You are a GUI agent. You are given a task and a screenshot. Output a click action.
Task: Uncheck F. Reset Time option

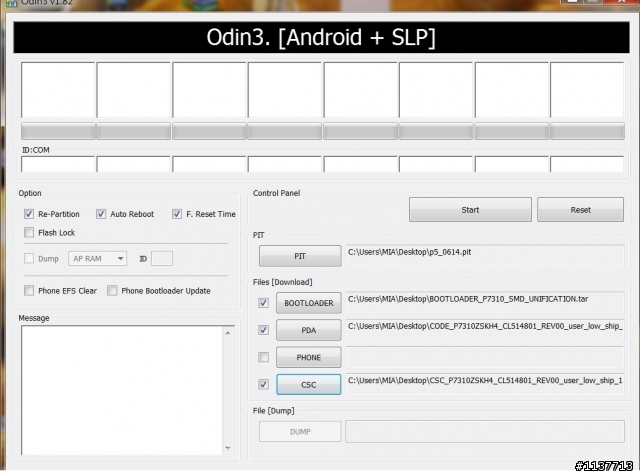(x=177, y=214)
